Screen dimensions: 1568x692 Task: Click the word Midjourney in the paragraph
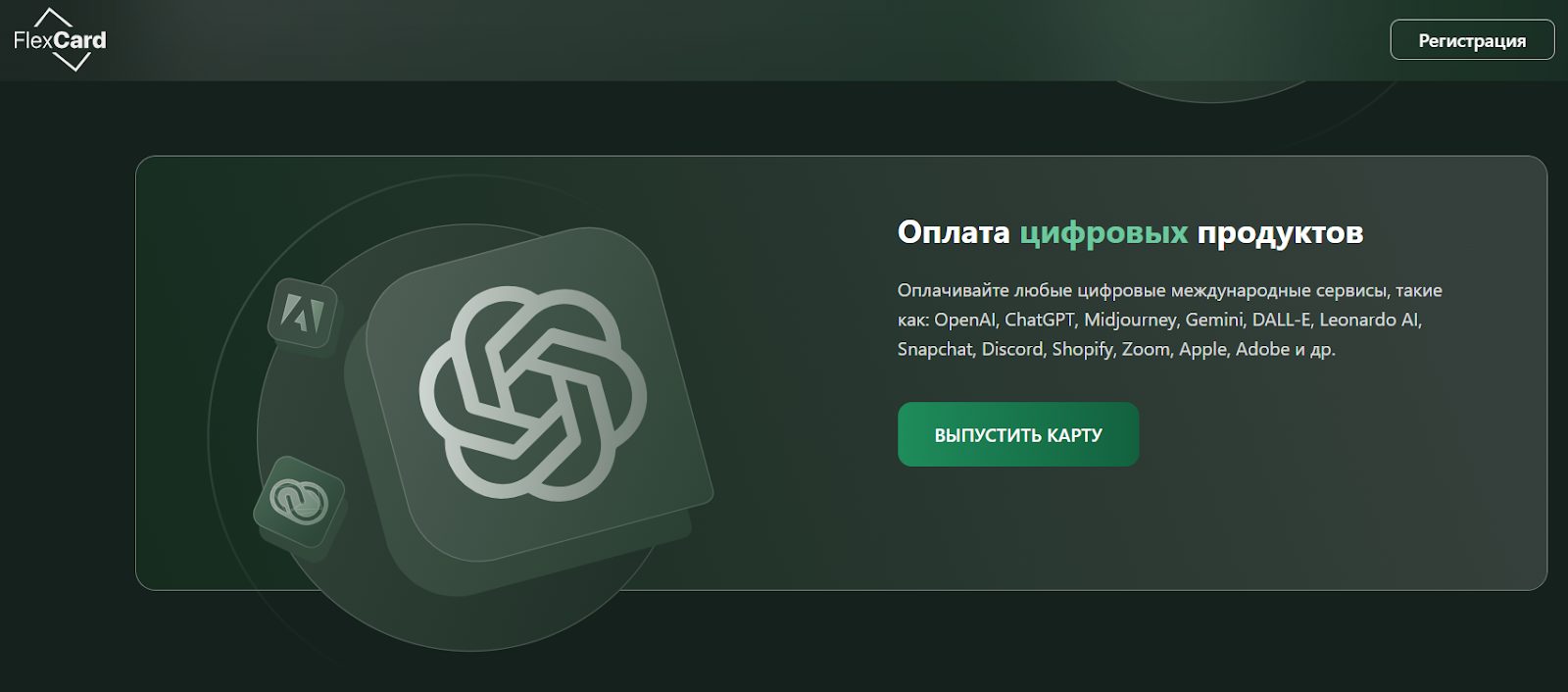(1130, 320)
